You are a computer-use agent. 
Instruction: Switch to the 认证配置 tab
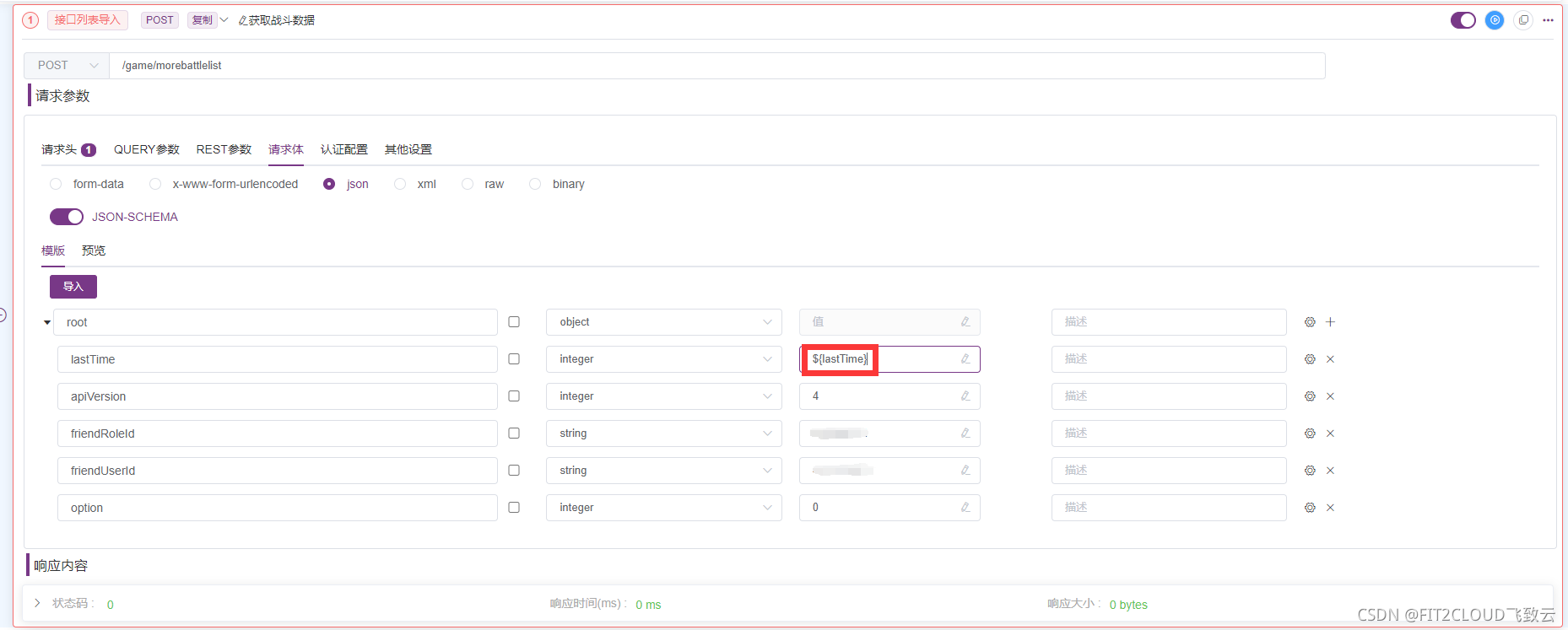[x=344, y=149]
